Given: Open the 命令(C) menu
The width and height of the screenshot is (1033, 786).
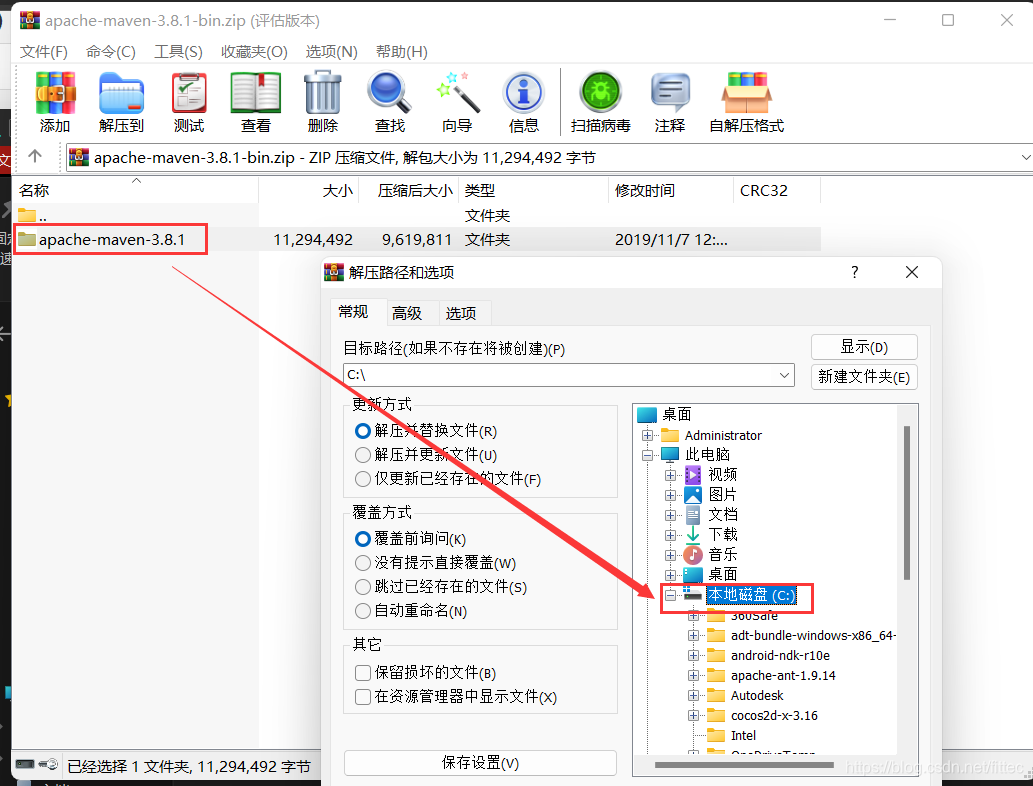Looking at the screenshot, I should [x=111, y=51].
